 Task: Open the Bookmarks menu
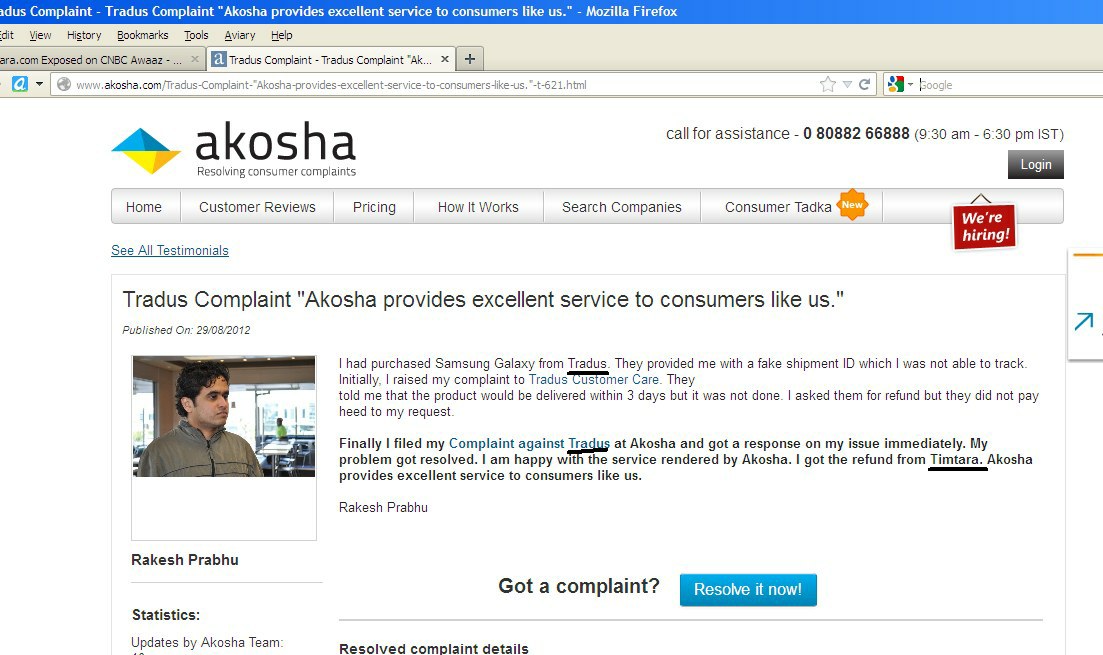(142, 35)
